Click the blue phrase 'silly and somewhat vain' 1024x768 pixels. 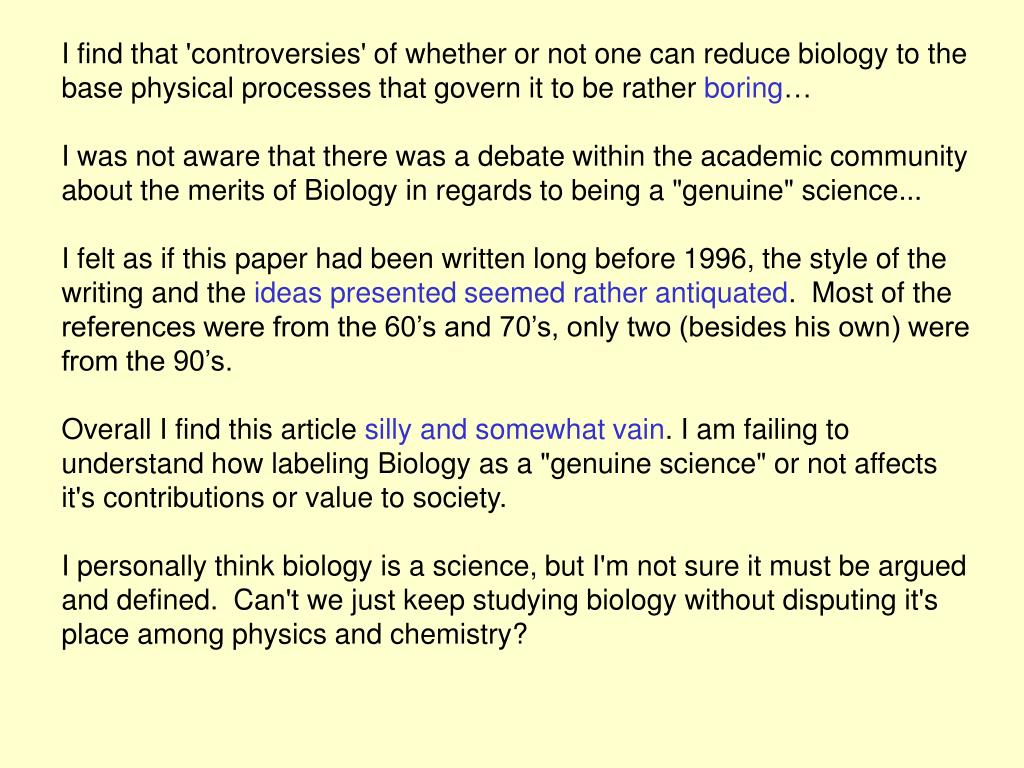pyautogui.click(x=514, y=430)
